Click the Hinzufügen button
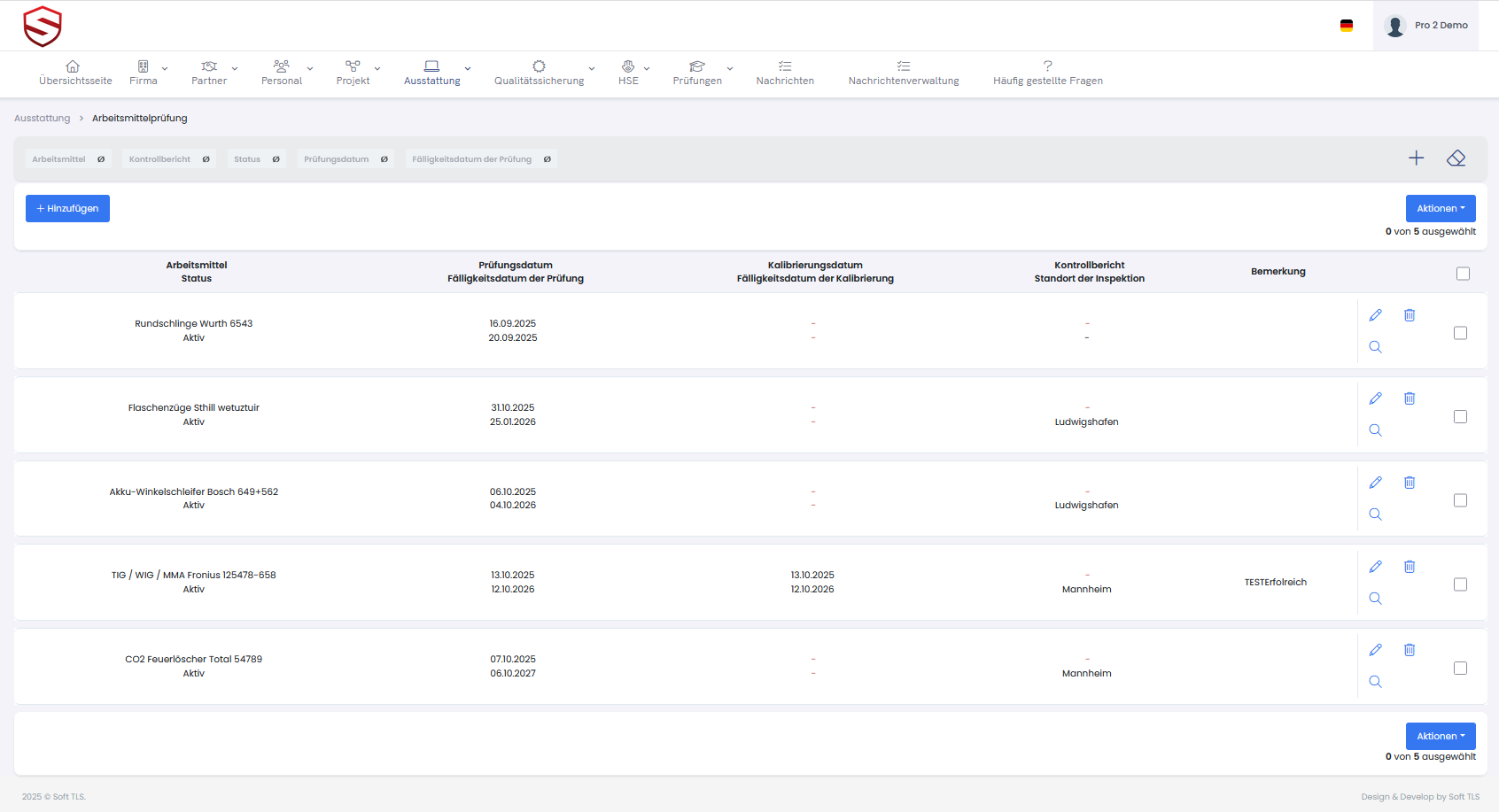This screenshot has height=812, width=1499. tap(67, 209)
